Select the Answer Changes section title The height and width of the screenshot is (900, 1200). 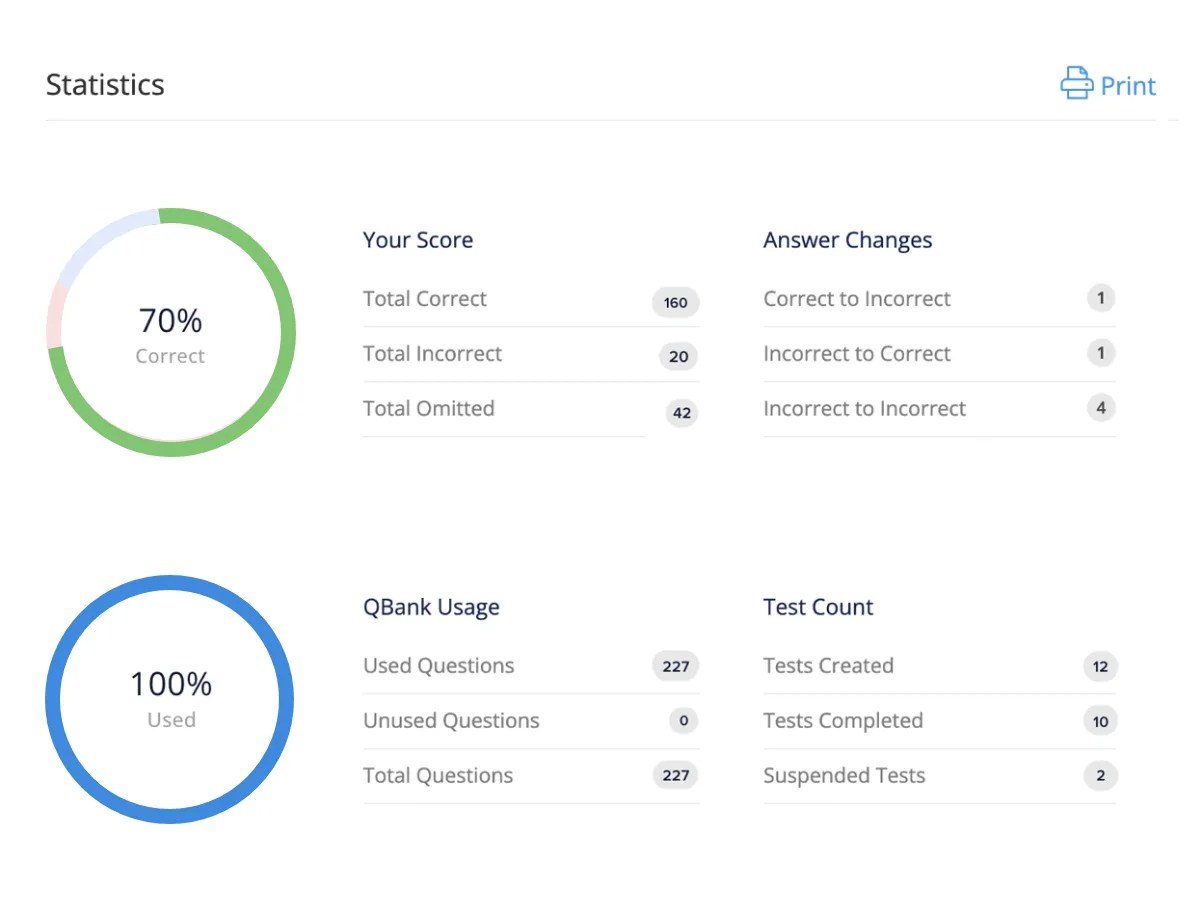848,240
